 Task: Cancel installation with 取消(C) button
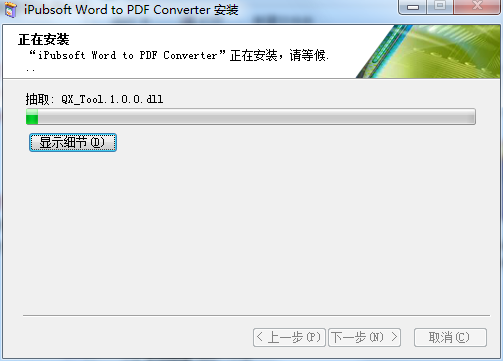tap(450, 337)
